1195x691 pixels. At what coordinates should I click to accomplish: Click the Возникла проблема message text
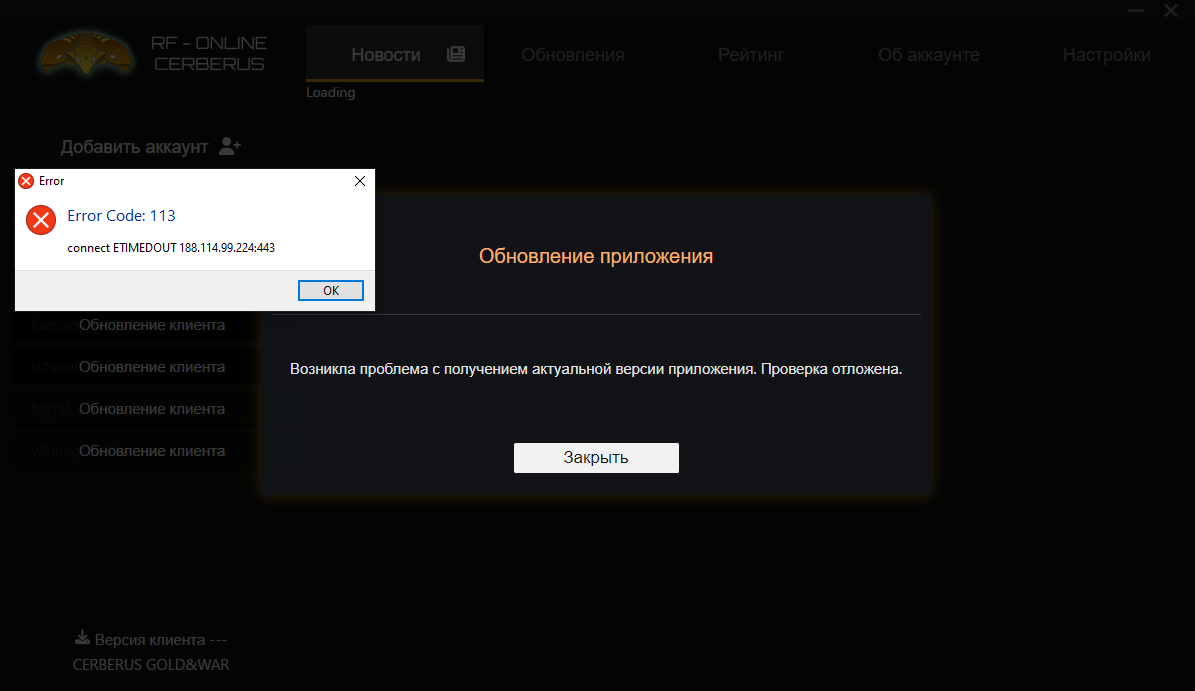(x=596, y=369)
